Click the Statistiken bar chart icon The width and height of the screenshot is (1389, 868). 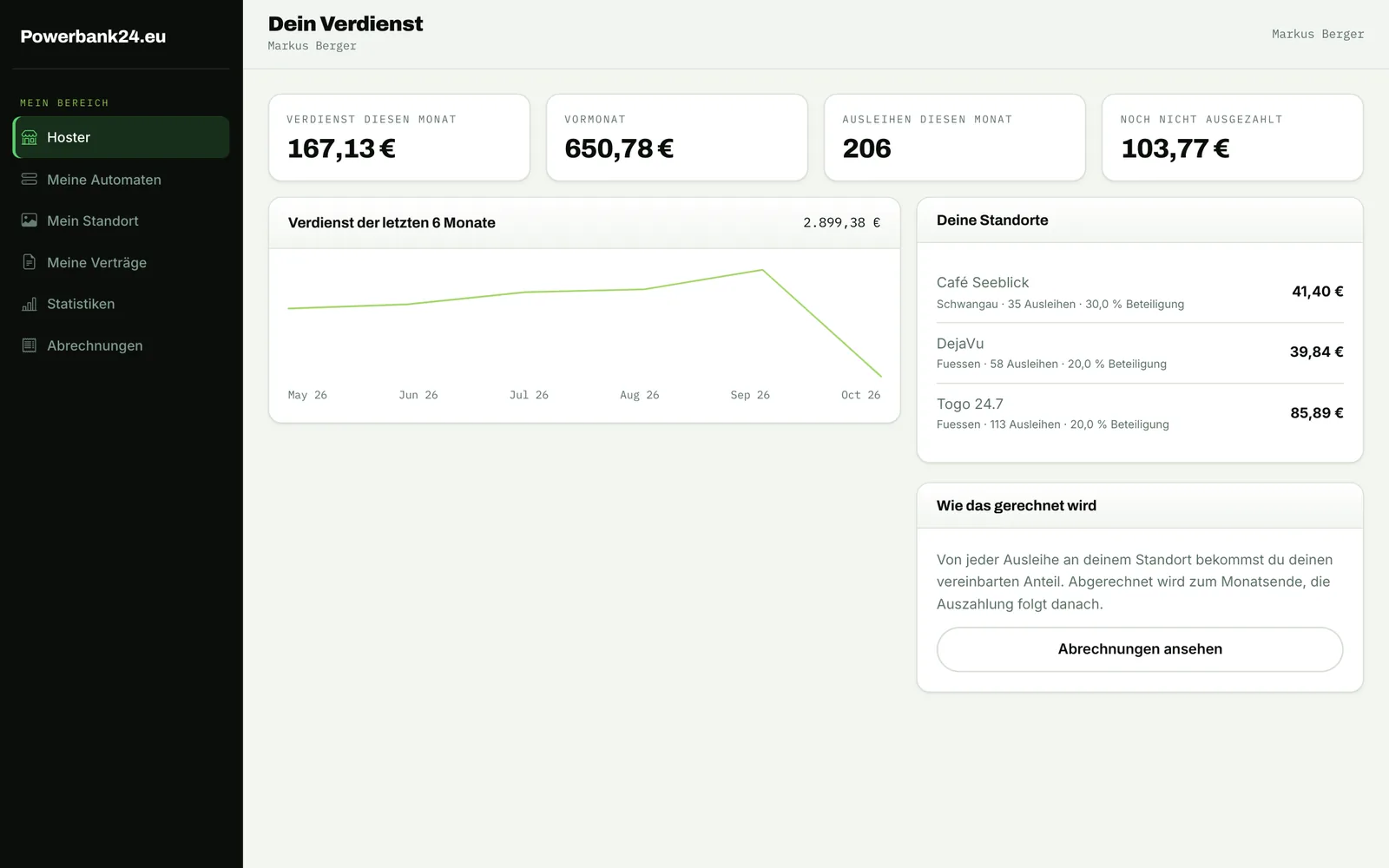(x=30, y=304)
